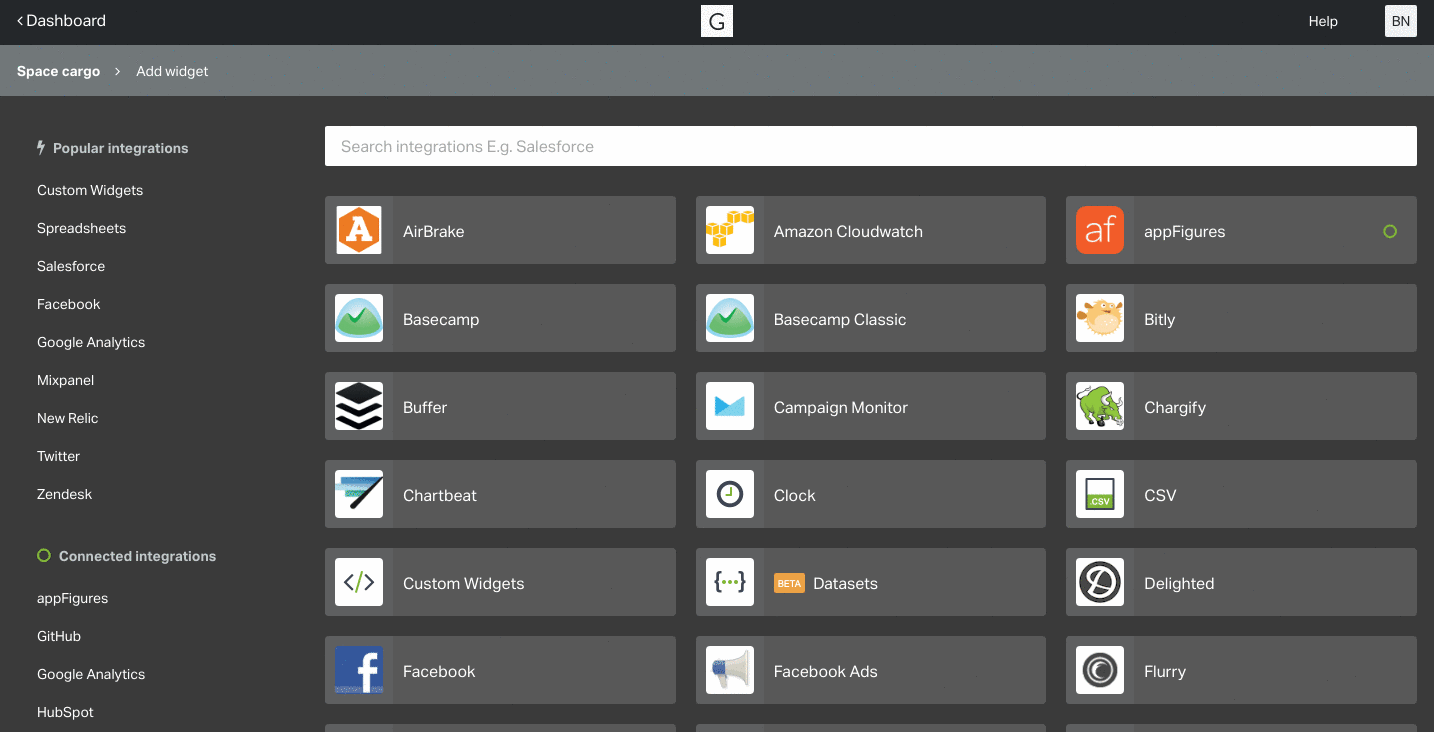Click the Facebook 'f' icon
The height and width of the screenshot is (732, 1434).
[359, 670]
